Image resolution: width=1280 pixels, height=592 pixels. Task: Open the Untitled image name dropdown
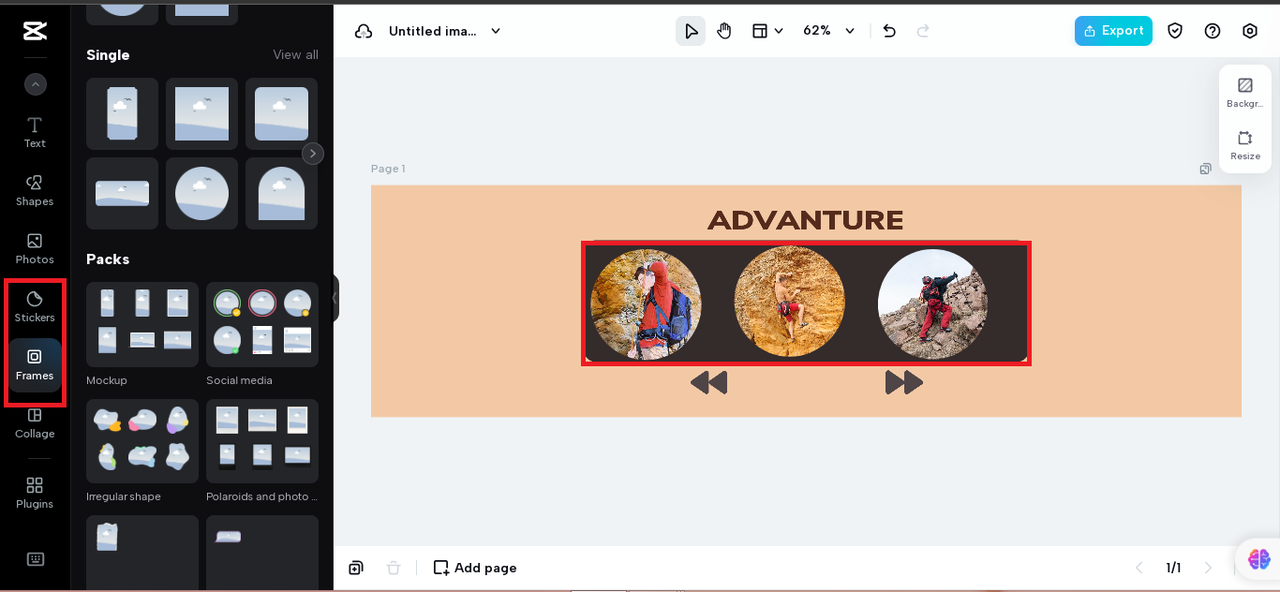(445, 31)
